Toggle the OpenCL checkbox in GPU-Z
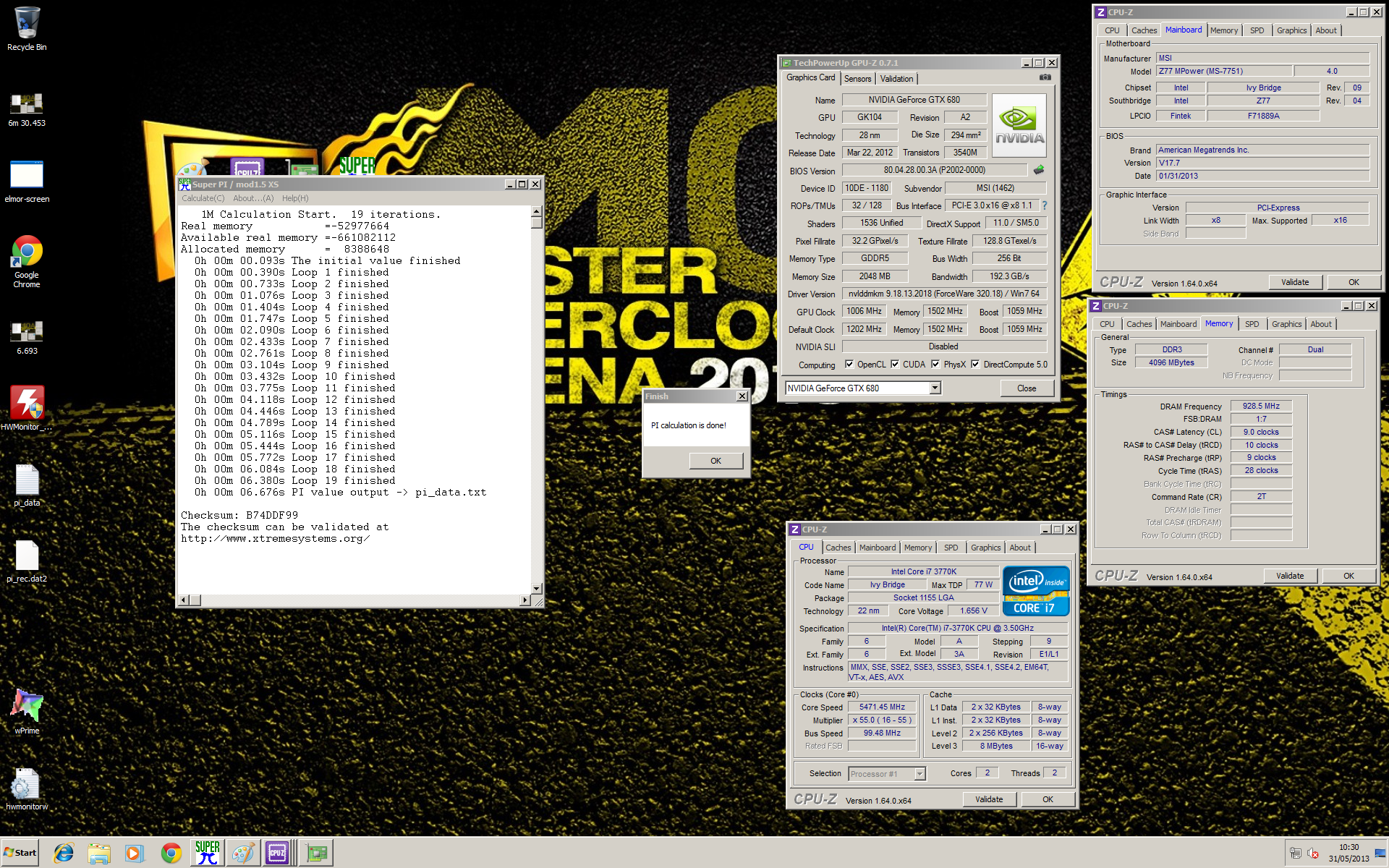Viewport: 1389px width, 868px height. [849, 365]
